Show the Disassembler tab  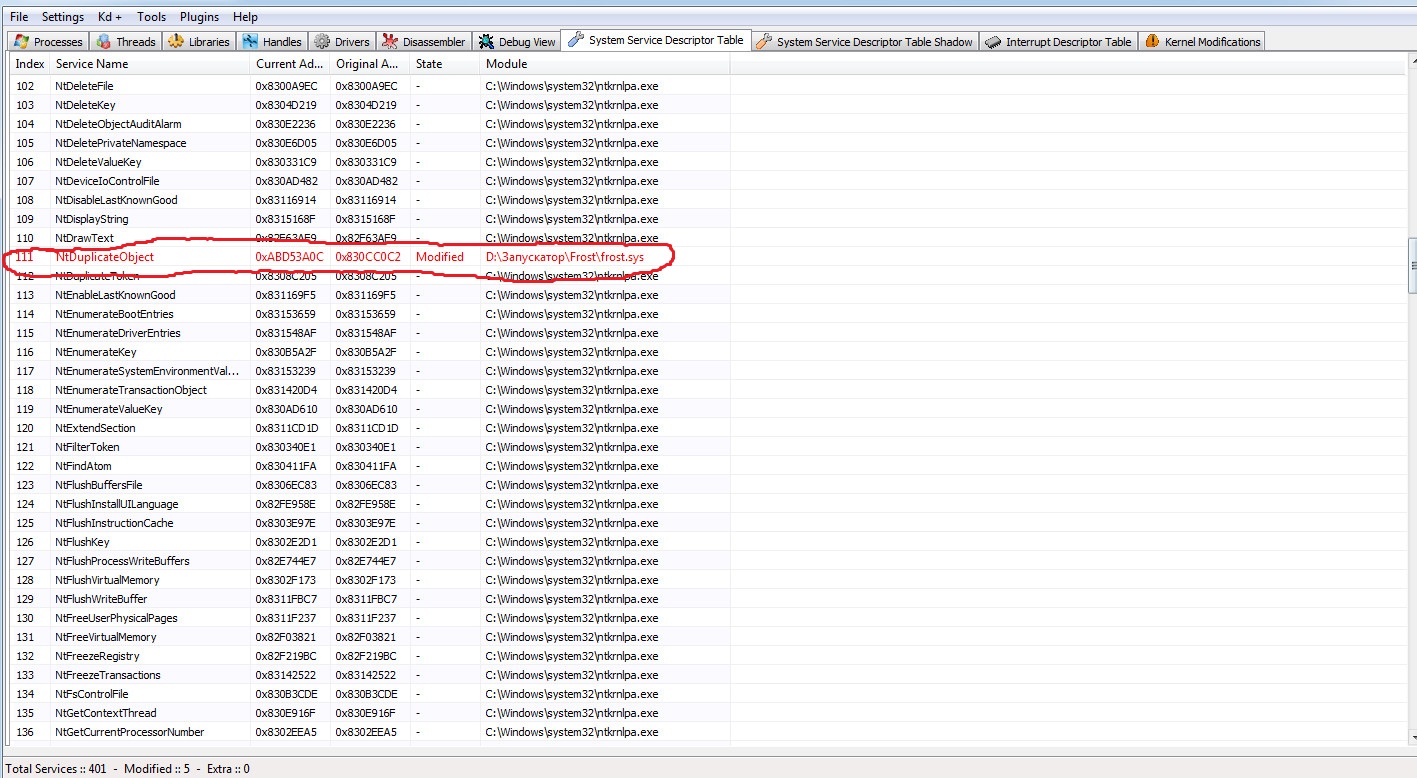pyautogui.click(x=423, y=42)
